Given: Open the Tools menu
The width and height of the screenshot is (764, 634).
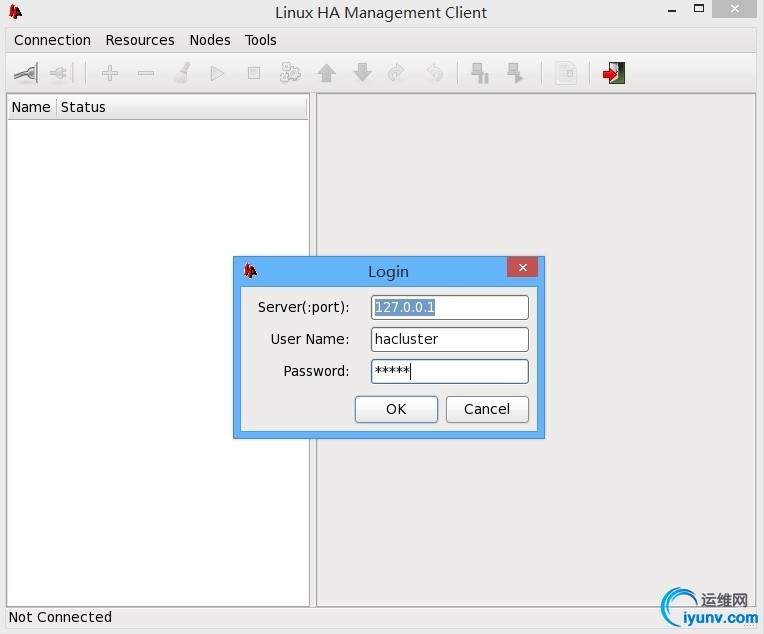Looking at the screenshot, I should pos(260,40).
